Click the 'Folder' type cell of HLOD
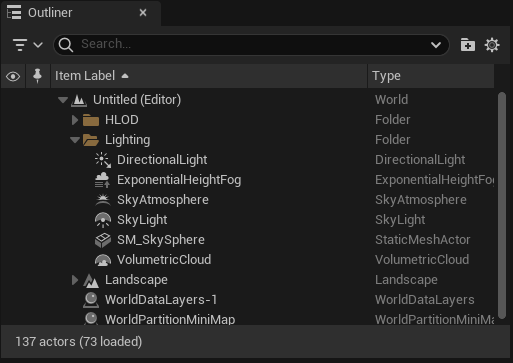 [x=393, y=120]
